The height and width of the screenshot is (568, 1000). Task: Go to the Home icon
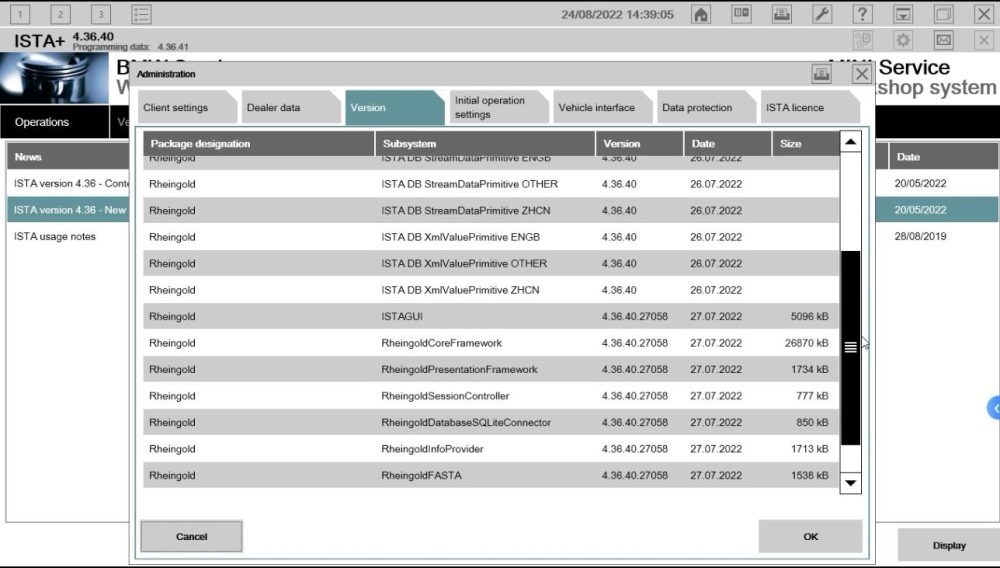(701, 14)
